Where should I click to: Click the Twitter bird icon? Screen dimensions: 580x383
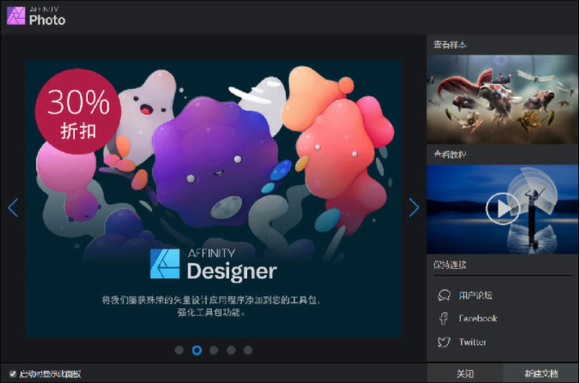[x=444, y=342]
